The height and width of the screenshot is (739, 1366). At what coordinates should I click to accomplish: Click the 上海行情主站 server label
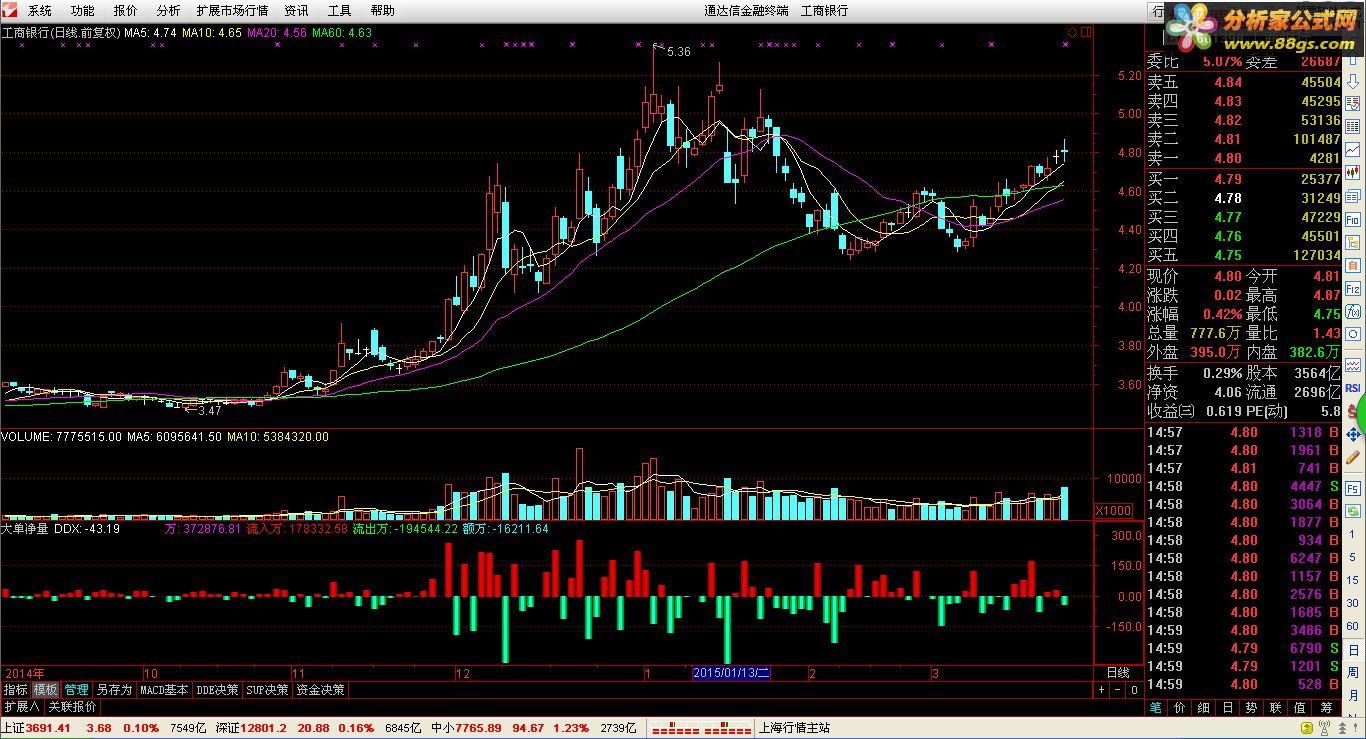pos(794,728)
